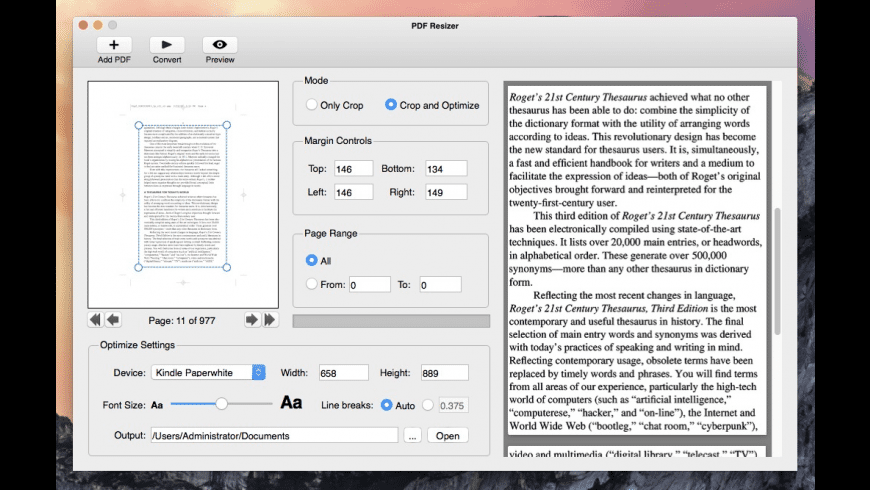The height and width of the screenshot is (490, 870).
Task: Click the large Aa font size icon
Action: [x=291, y=402]
